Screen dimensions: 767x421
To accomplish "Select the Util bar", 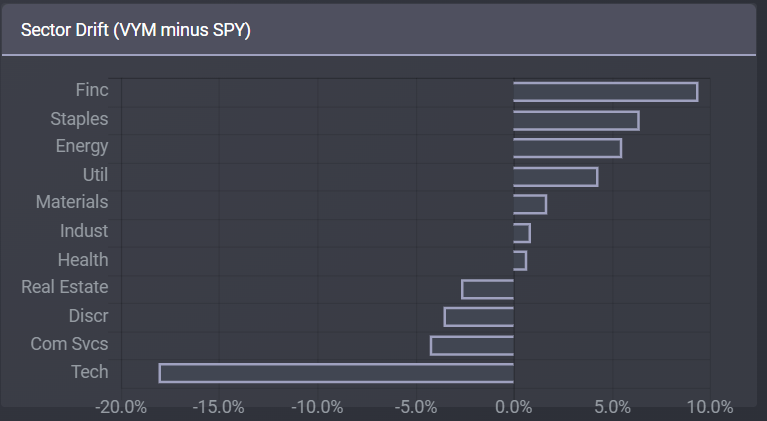I will coord(556,177).
